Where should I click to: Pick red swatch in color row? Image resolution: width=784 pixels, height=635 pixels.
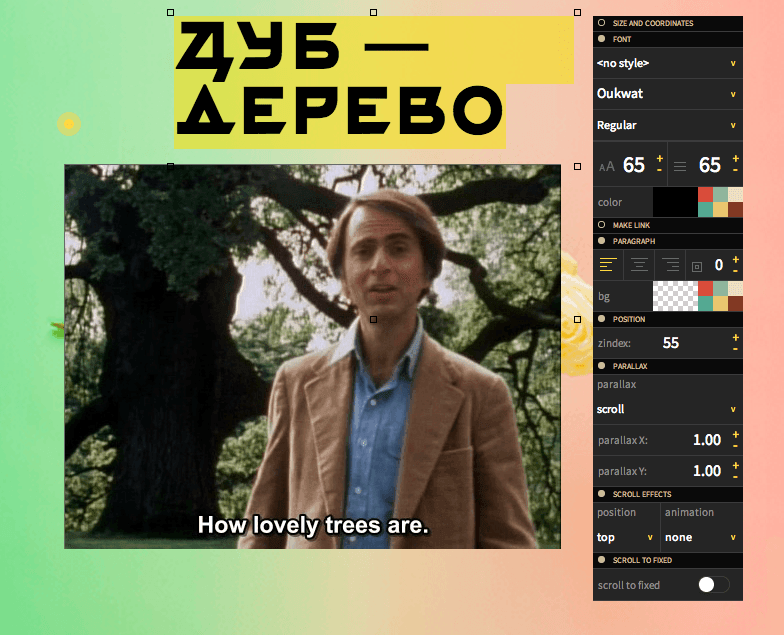[706, 194]
